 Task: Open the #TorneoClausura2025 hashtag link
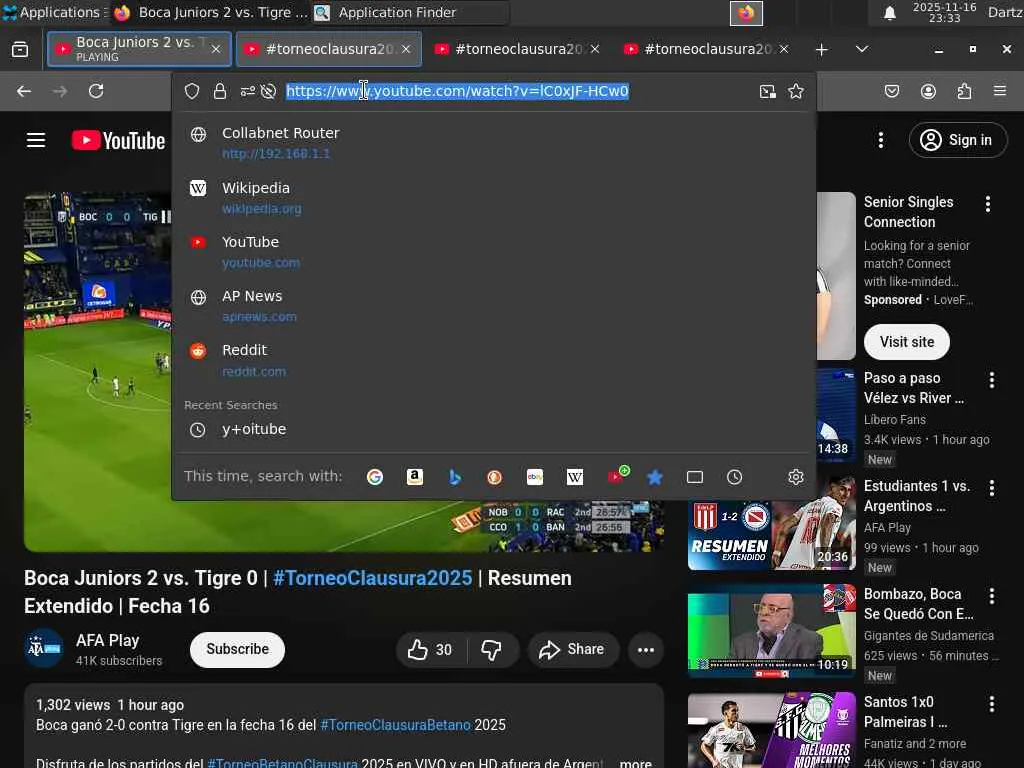click(372, 578)
